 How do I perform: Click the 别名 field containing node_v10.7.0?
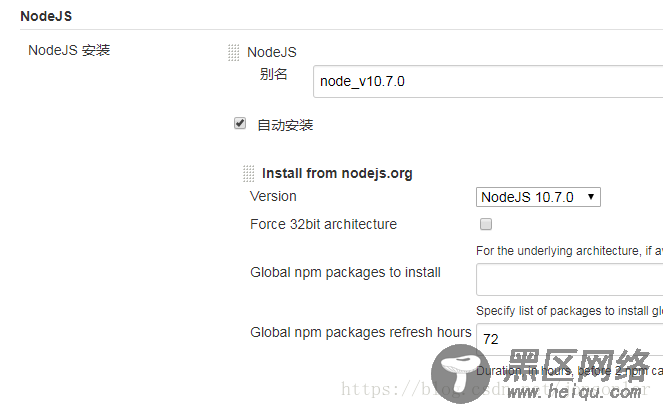488,81
